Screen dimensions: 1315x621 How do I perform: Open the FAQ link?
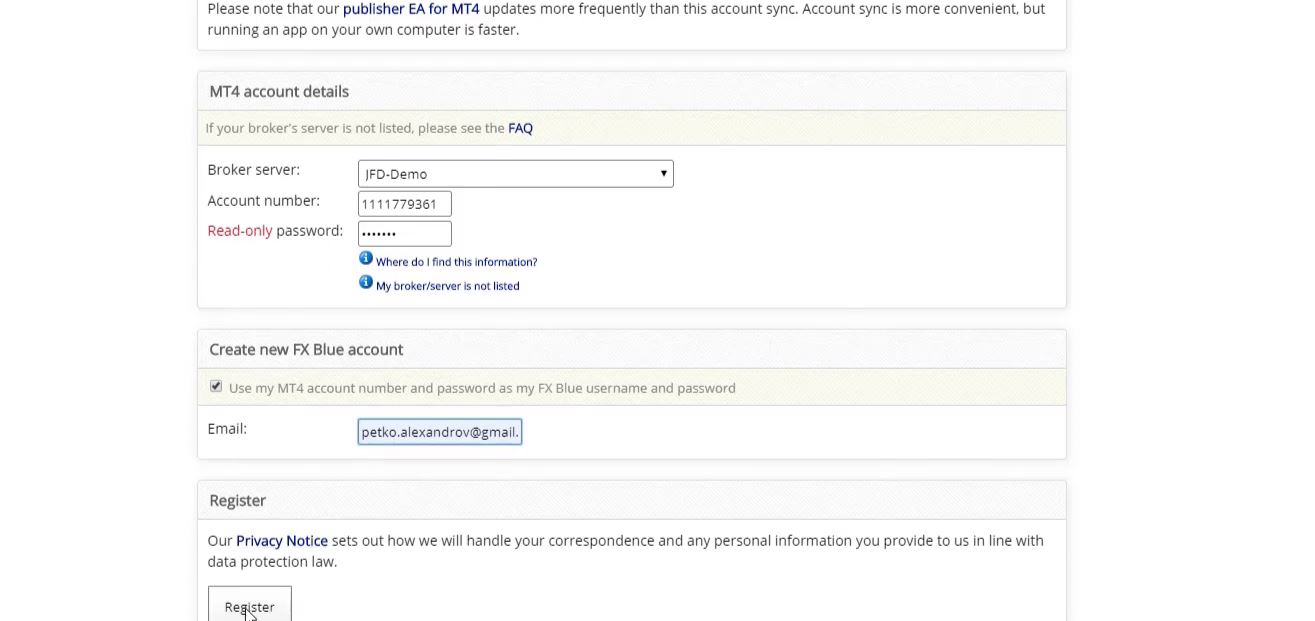(x=520, y=128)
